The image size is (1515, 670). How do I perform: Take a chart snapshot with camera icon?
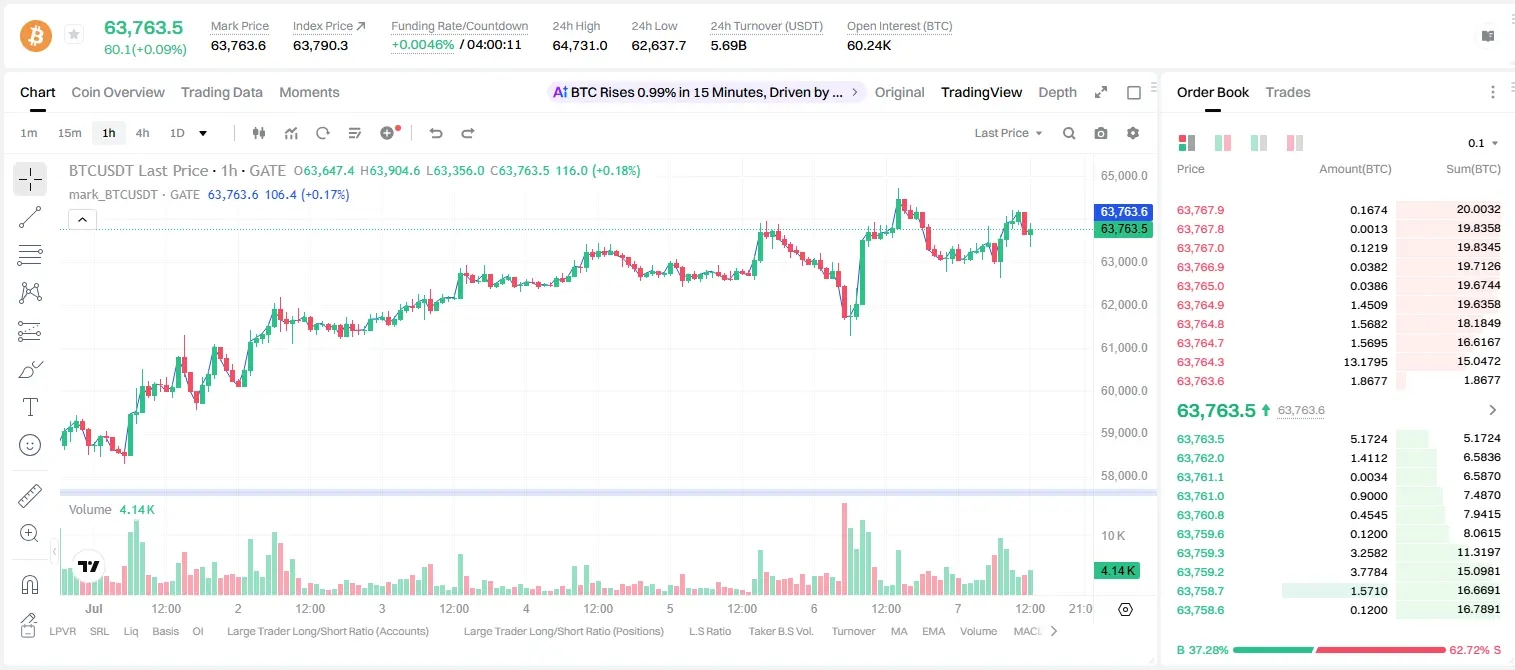click(1101, 133)
